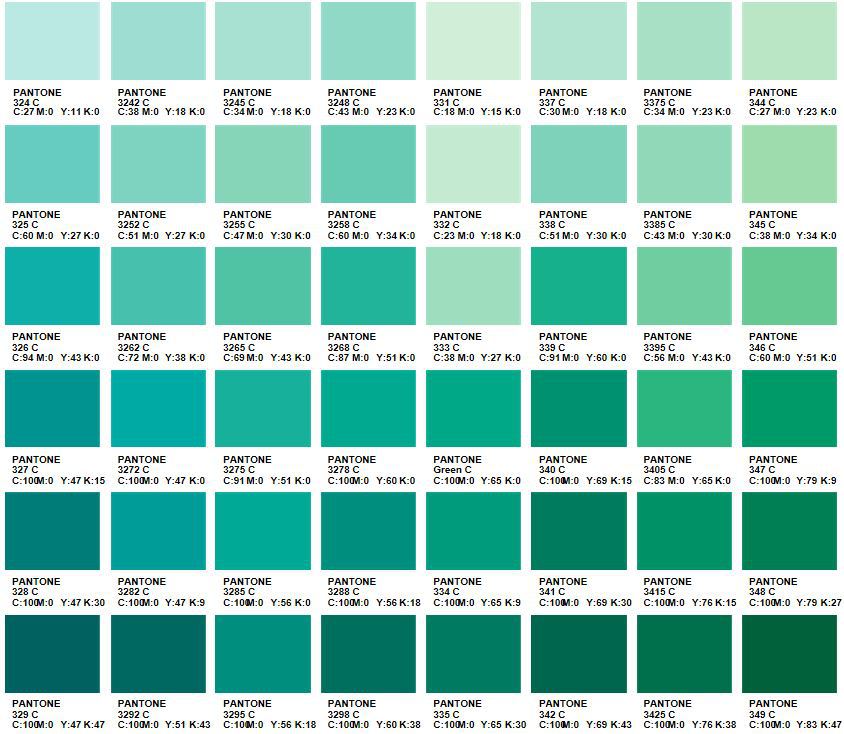The height and width of the screenshot is (734, 844).
Task: Click the text 'C:100 M:0 Y:76 K:38'
Action: pyautogui.click(x=690, y=725)
